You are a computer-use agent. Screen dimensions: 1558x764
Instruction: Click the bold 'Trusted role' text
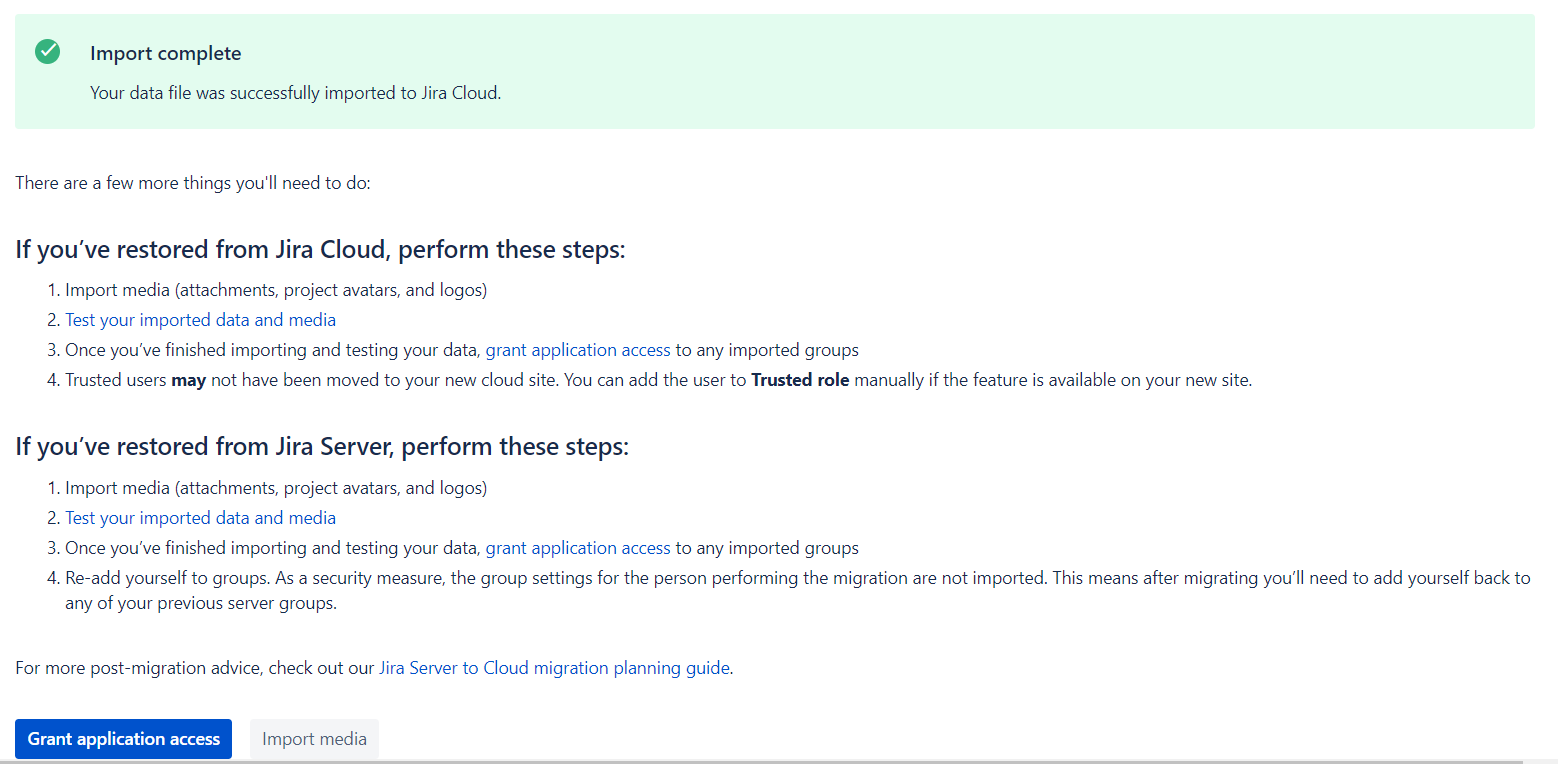click(x=800, y=380)
